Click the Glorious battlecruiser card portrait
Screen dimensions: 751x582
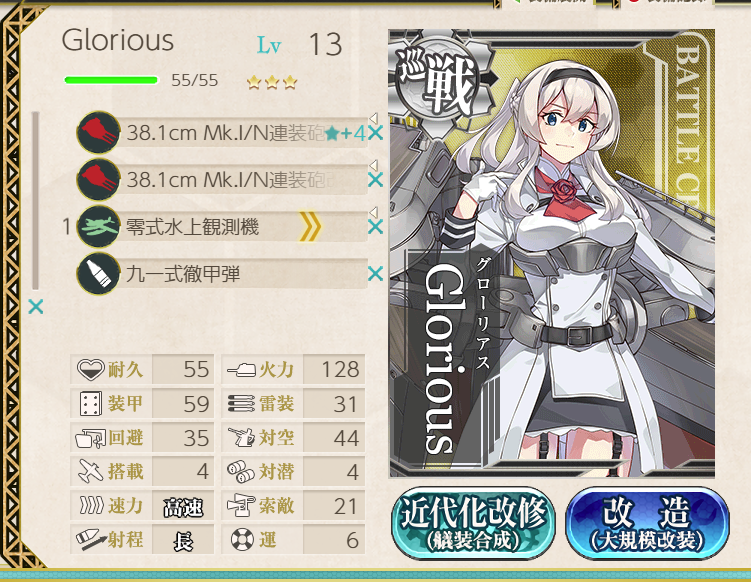pyautogui.click(x=552, y=253)
